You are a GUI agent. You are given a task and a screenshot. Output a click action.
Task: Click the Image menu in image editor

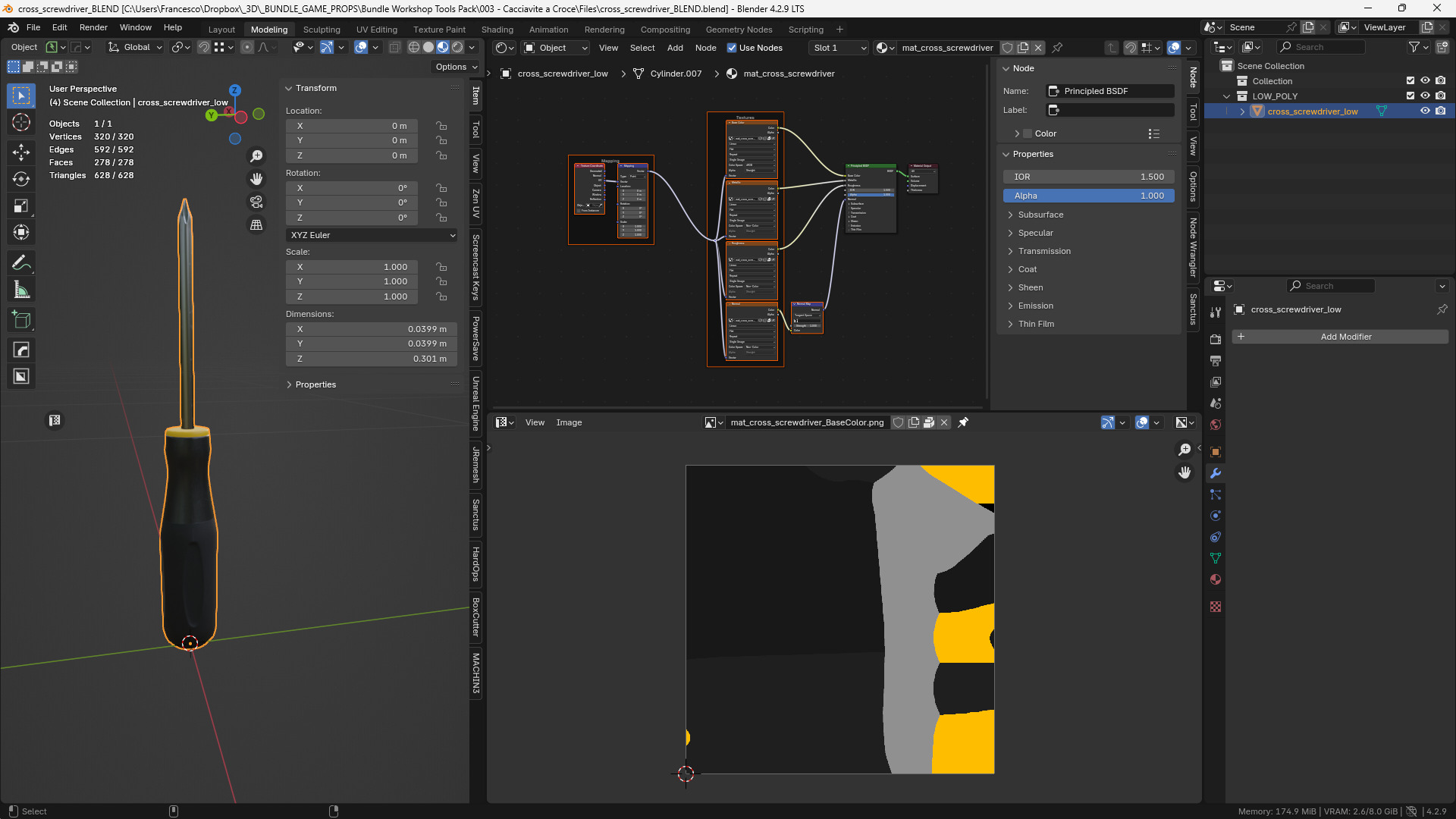tap(569, 422)
